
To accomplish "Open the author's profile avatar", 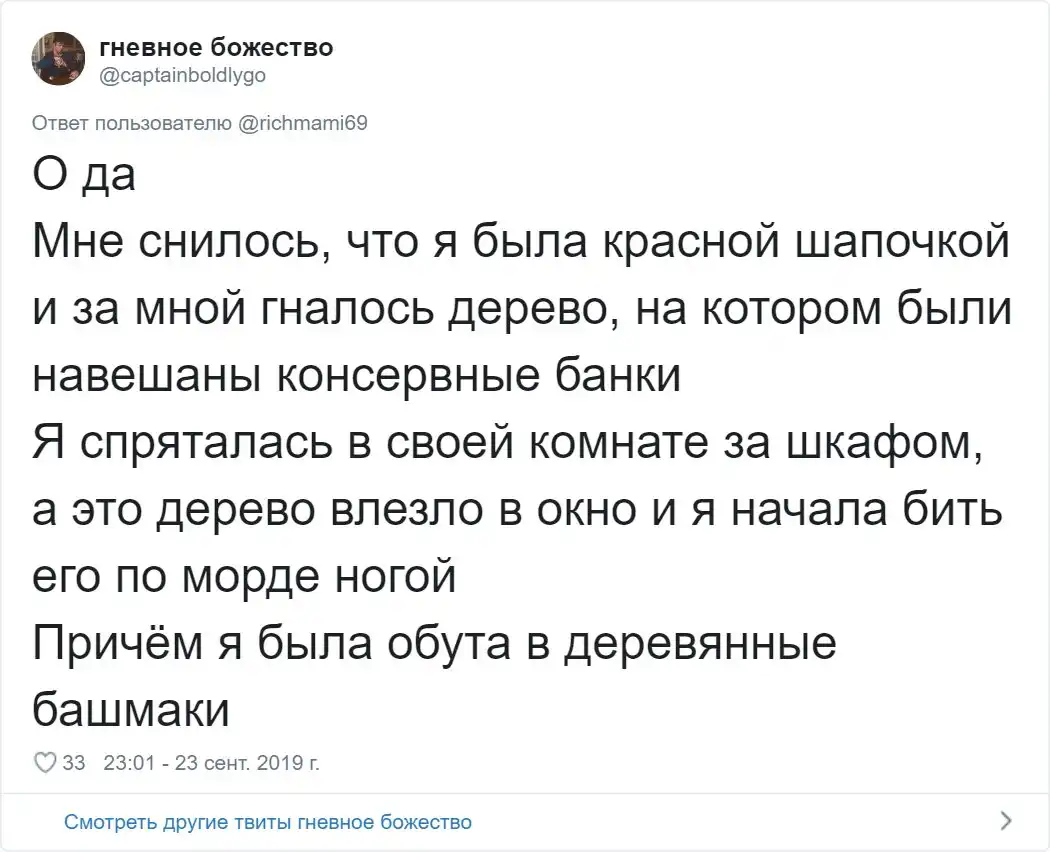I will (59, 59).
